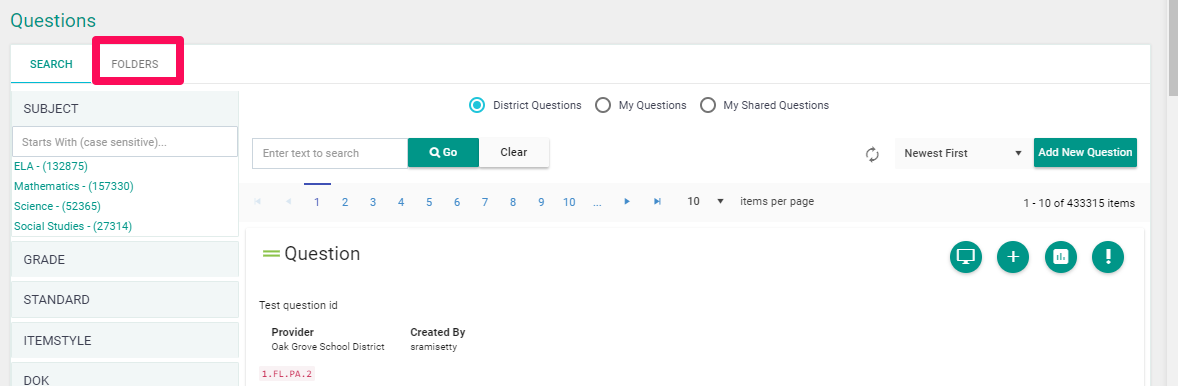Viewport: 1178px width, 386px height.
Task: Go to page 10
Action: (x=569, y=202)
